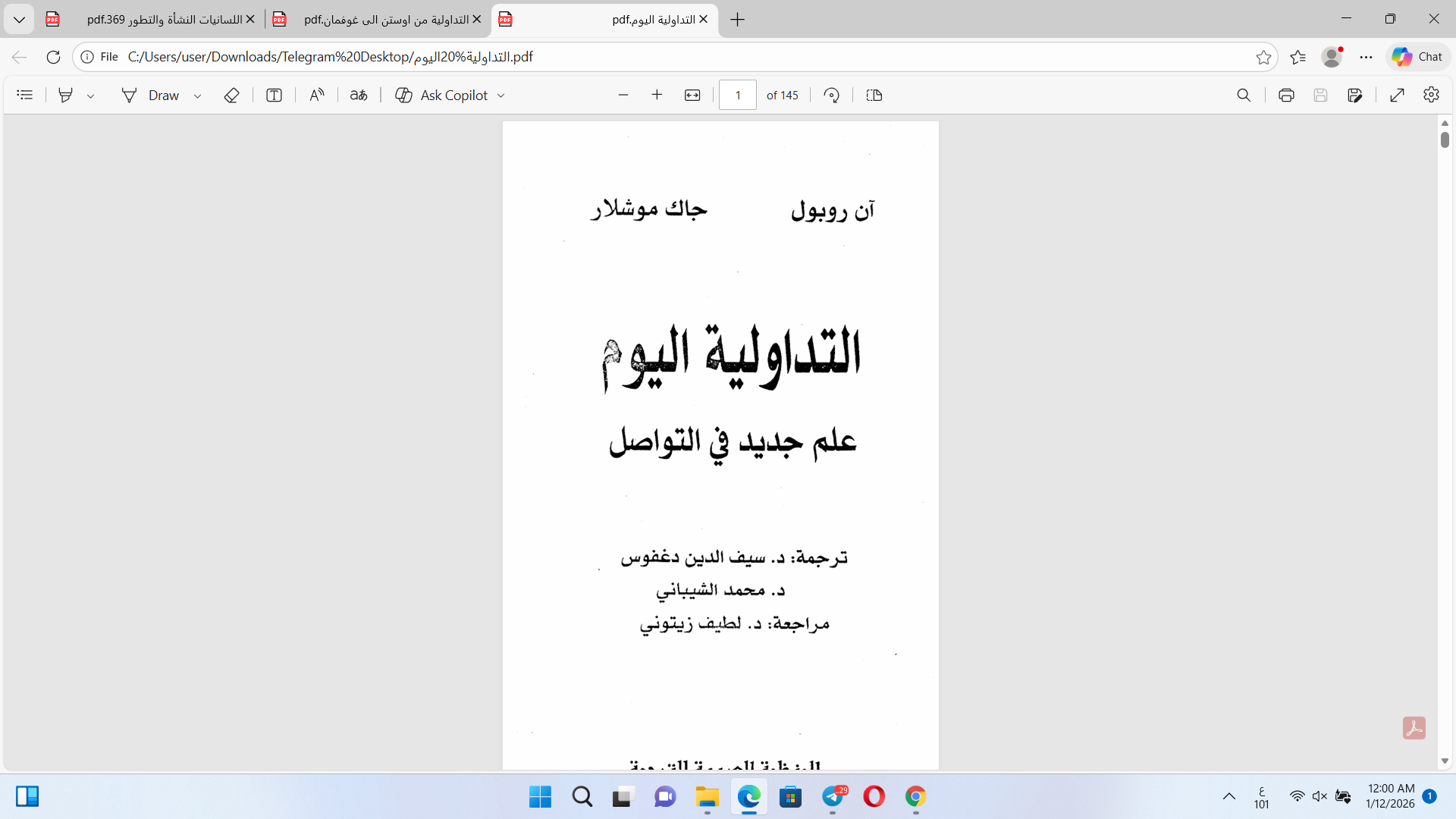Image resolution: width=1456 pixels, height=819 pixels.
Task: Open the Copilot Chat sidebar
Action: coord(1417,57)
